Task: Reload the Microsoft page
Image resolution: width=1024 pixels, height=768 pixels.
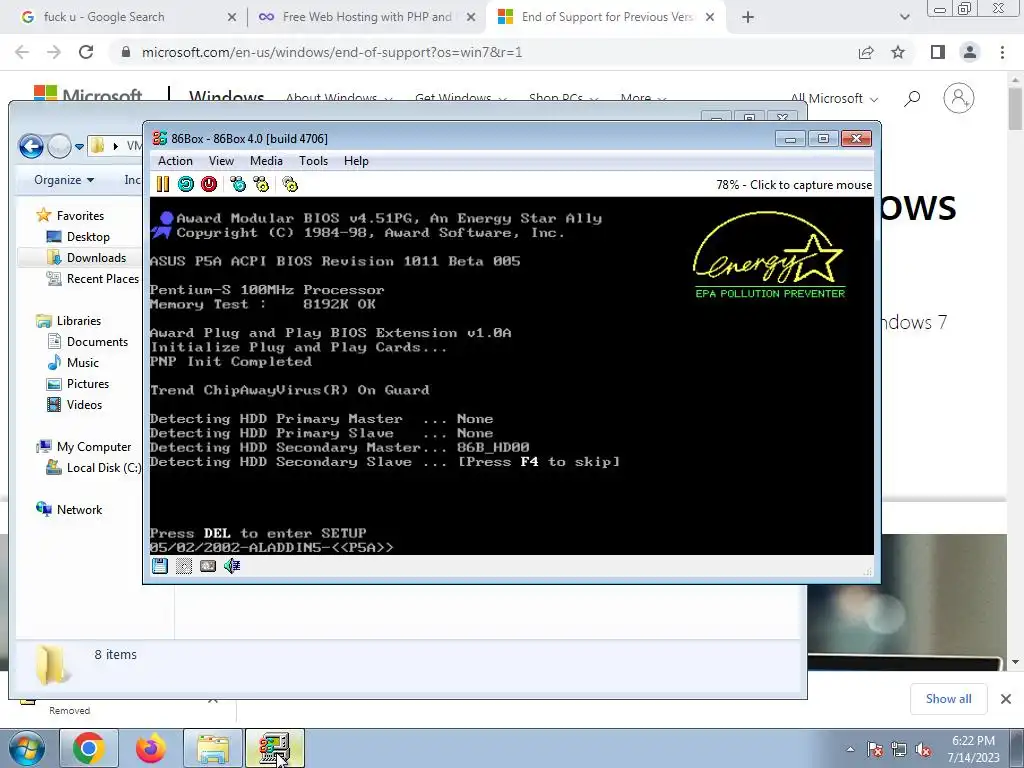Action: point(86,52)
